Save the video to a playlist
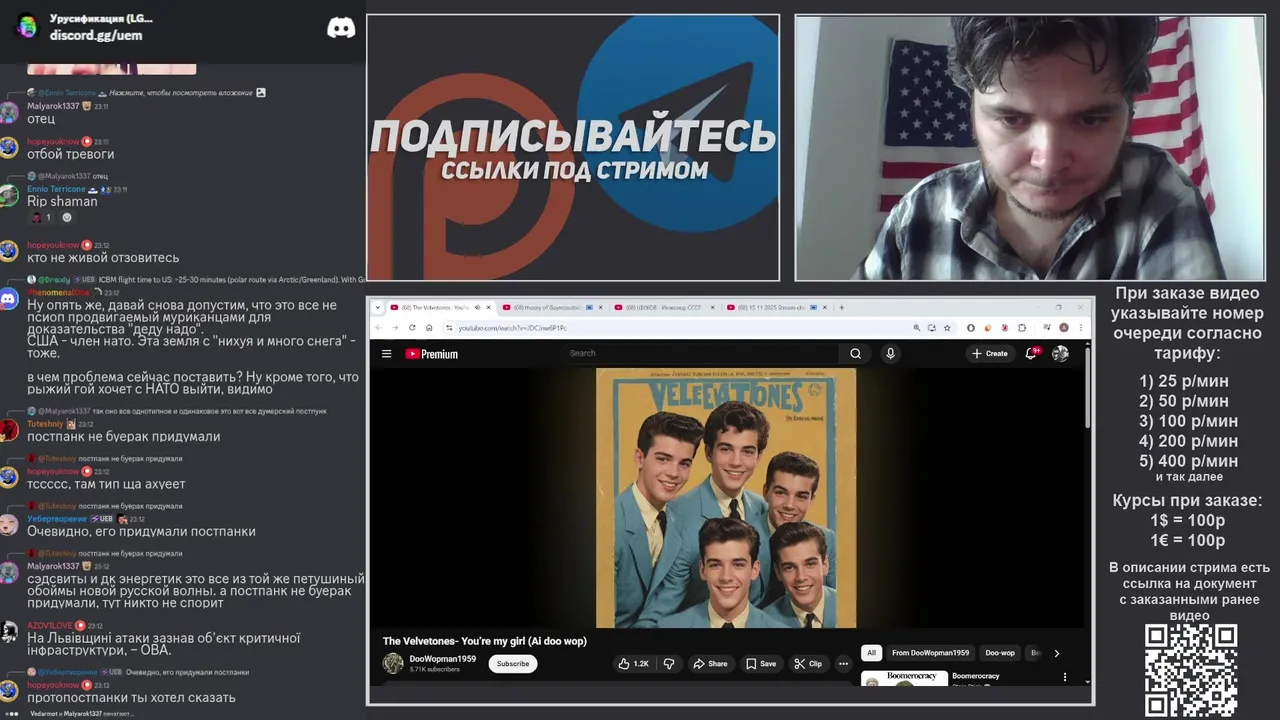Screen dimensions: 1280x720 tap(760, 663)
